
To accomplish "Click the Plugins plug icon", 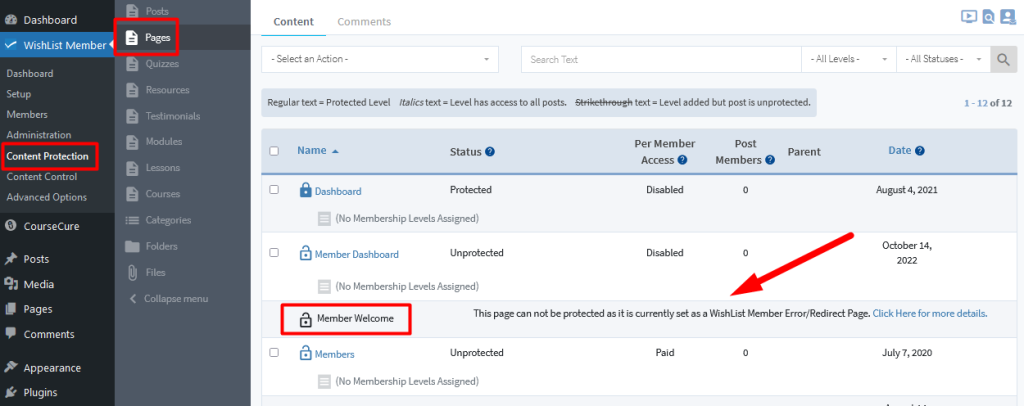I will point(11,392).
